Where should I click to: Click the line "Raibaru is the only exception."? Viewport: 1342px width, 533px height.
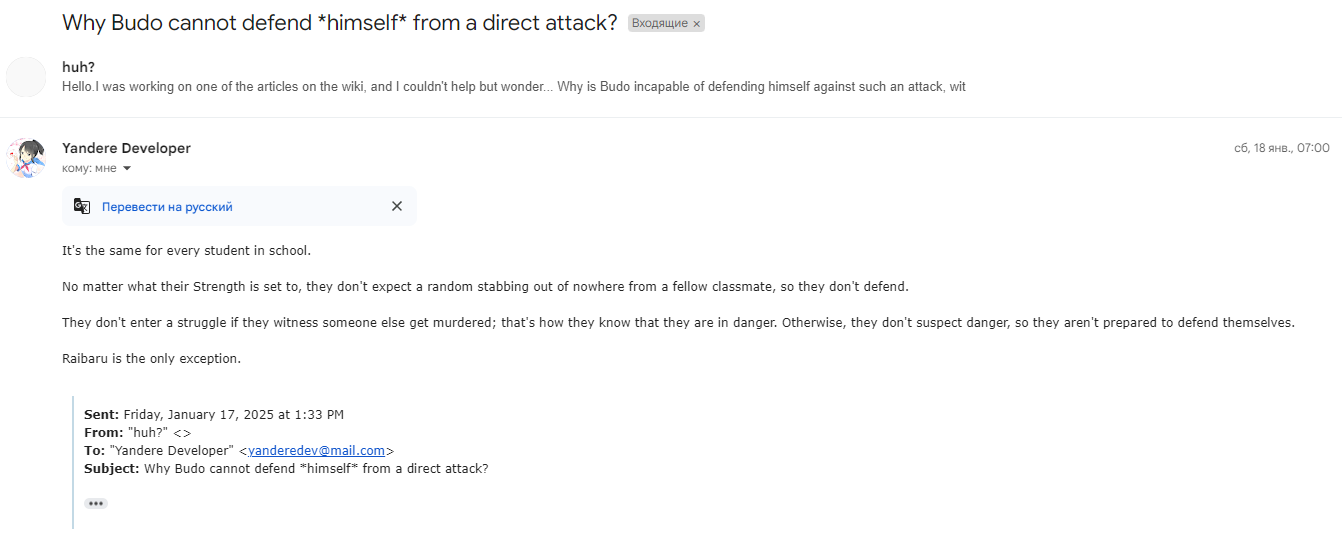pyautogui.click(x=151, y=358)
